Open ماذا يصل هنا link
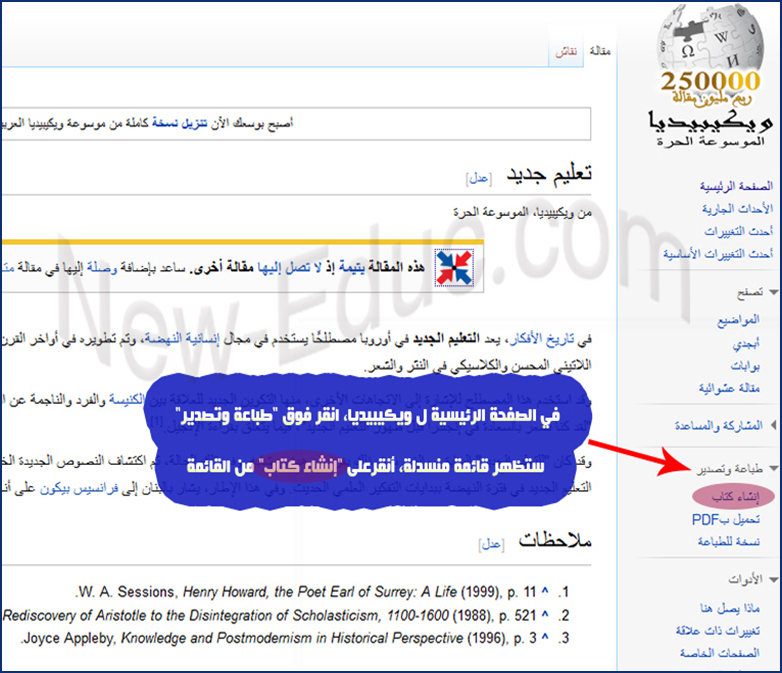This screenshot has width=782, height=673. 730,608
